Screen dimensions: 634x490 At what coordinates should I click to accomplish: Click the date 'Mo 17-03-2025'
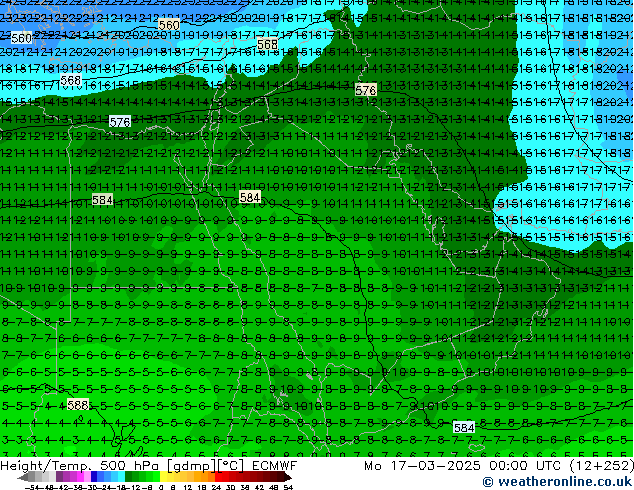423,466
